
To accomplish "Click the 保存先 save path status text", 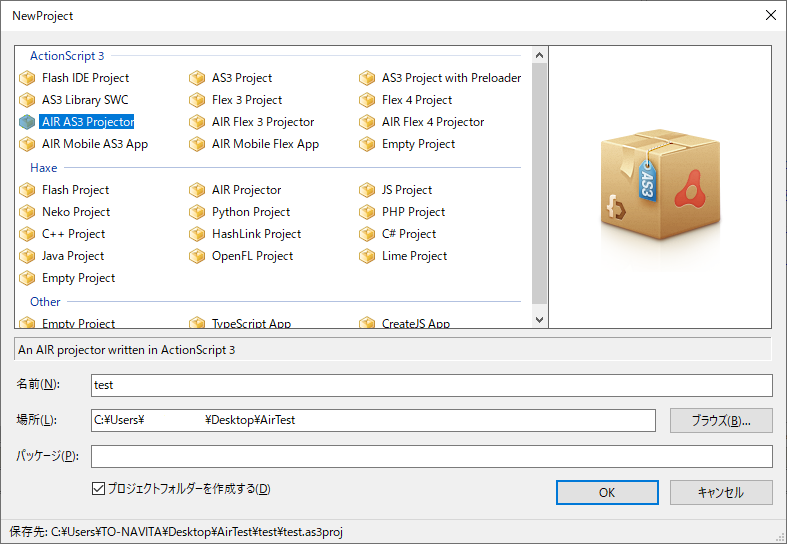I will [176, 532].
